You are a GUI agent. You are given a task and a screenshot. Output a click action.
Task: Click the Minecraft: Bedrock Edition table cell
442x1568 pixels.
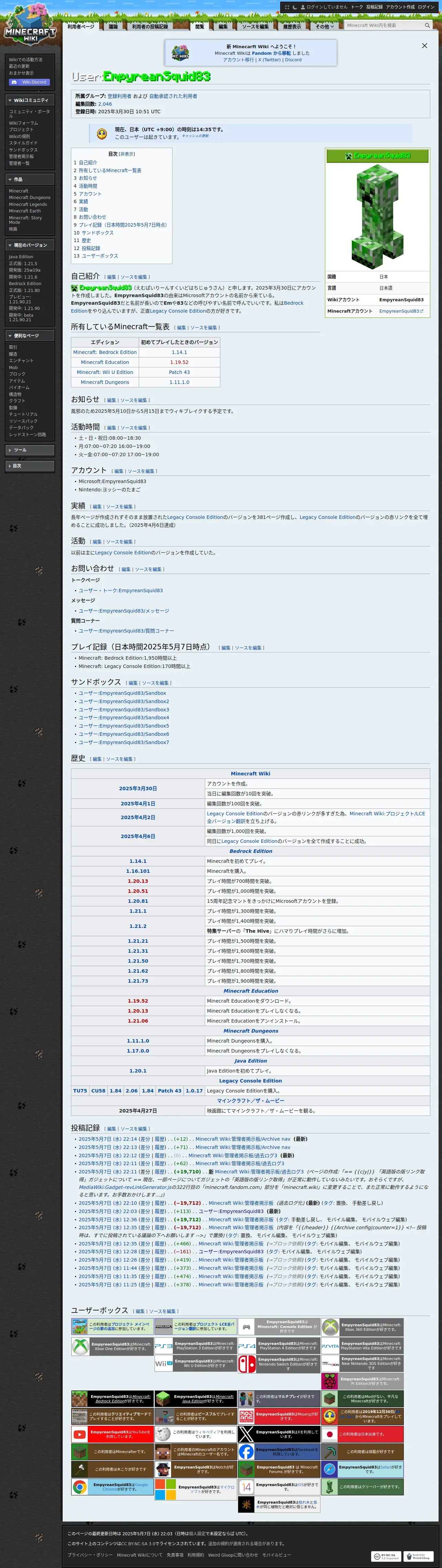[x=105, y=352]
